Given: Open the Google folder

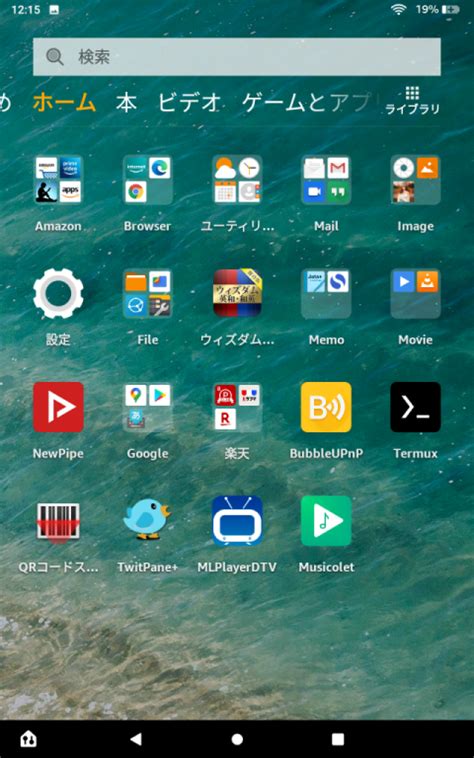Looking at the screenshot, I should coord(147,407).
